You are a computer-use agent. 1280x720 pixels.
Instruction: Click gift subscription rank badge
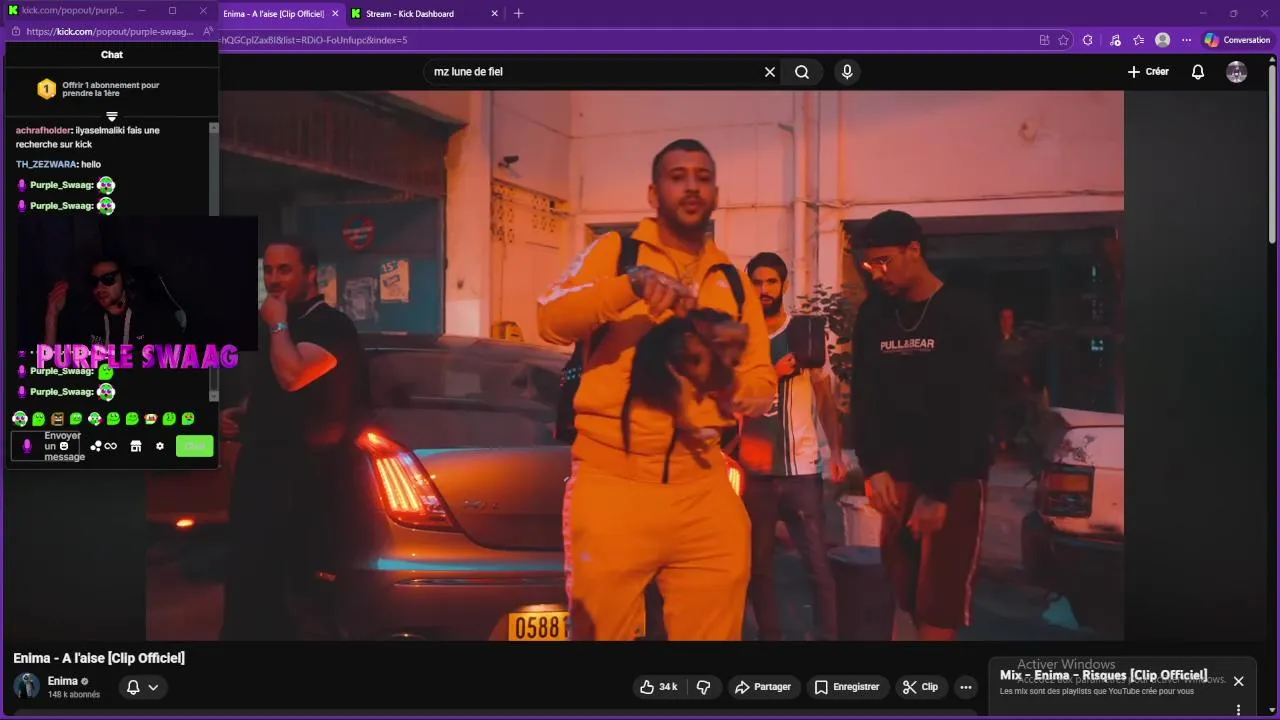click(x=46, y=89)
